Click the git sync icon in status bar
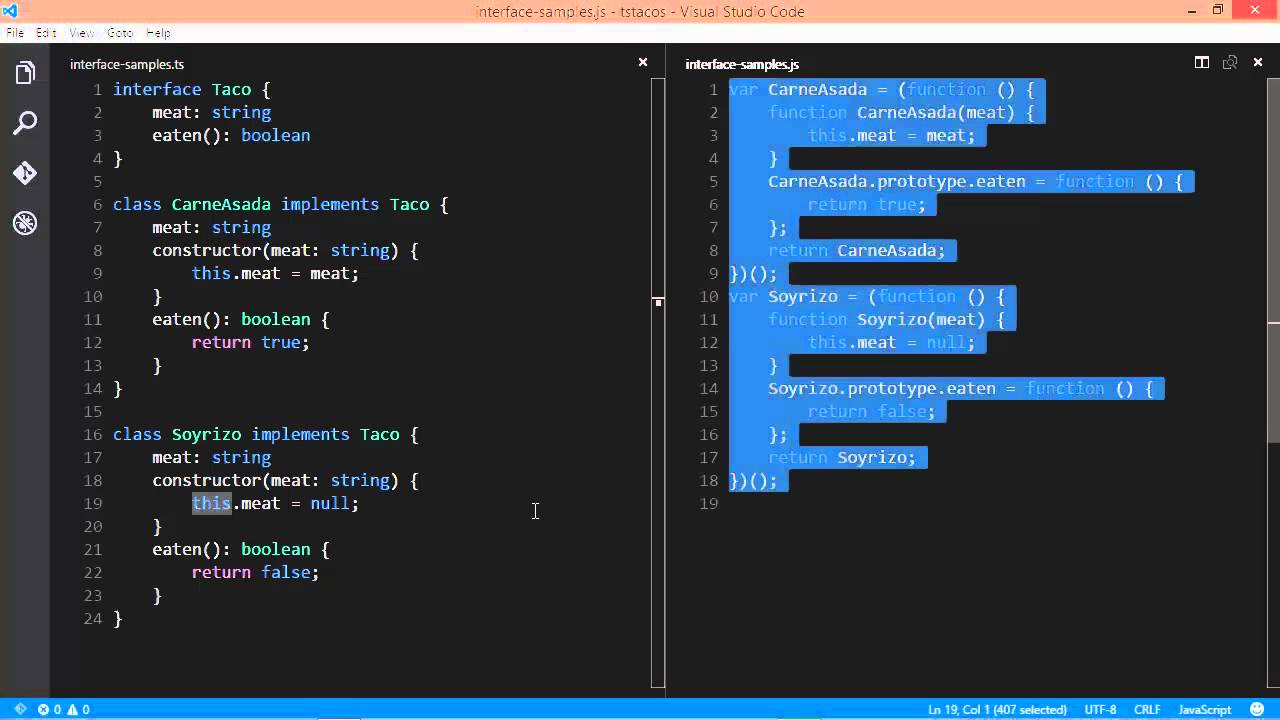The height and width of the screenshot is (720, 1280). point(19,709)
